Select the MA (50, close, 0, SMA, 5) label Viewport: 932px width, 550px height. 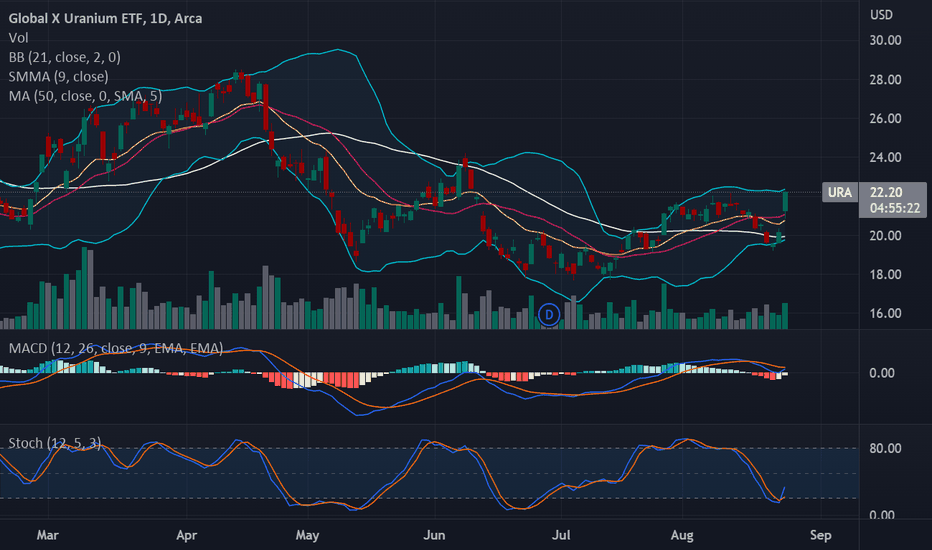pos(85,96)
